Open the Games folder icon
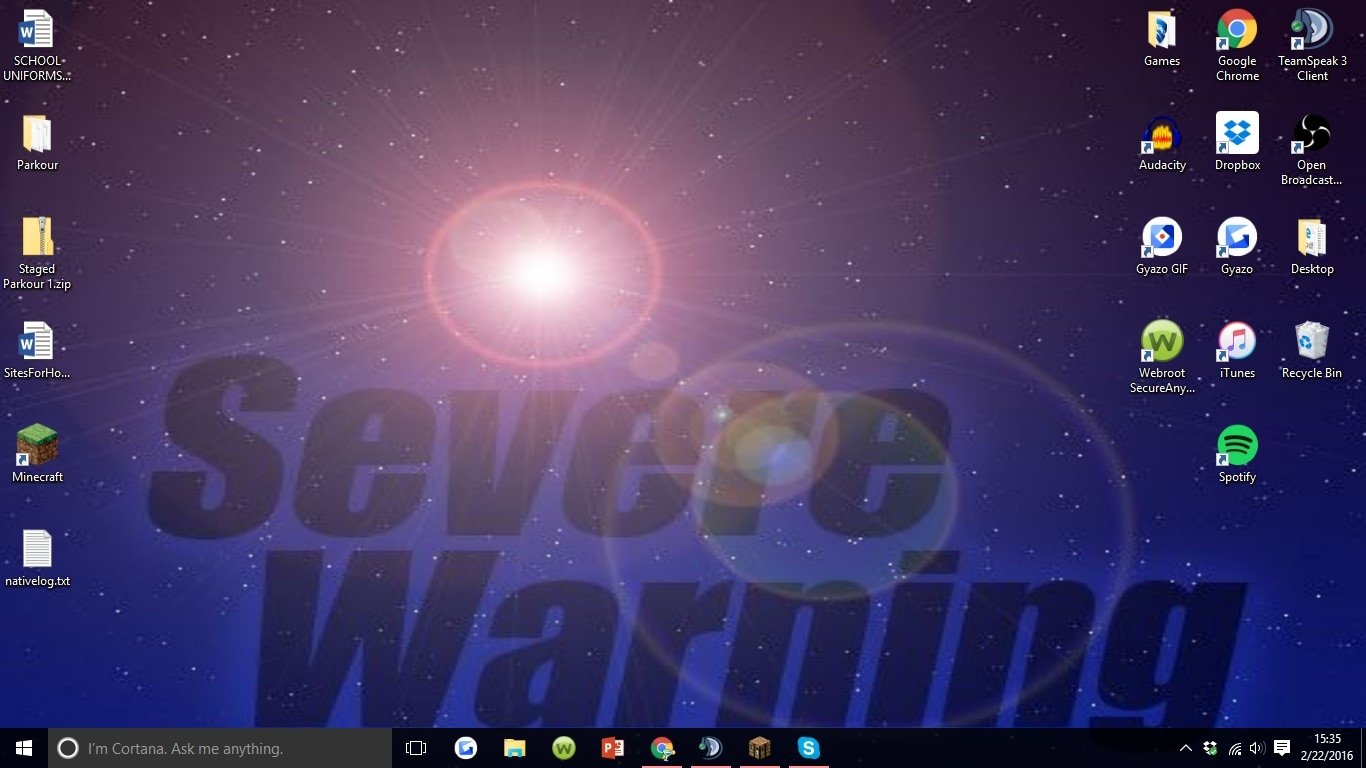The width and height of the screenshot is (1366, 768). pyautogui.click(x=1162, y=39)
